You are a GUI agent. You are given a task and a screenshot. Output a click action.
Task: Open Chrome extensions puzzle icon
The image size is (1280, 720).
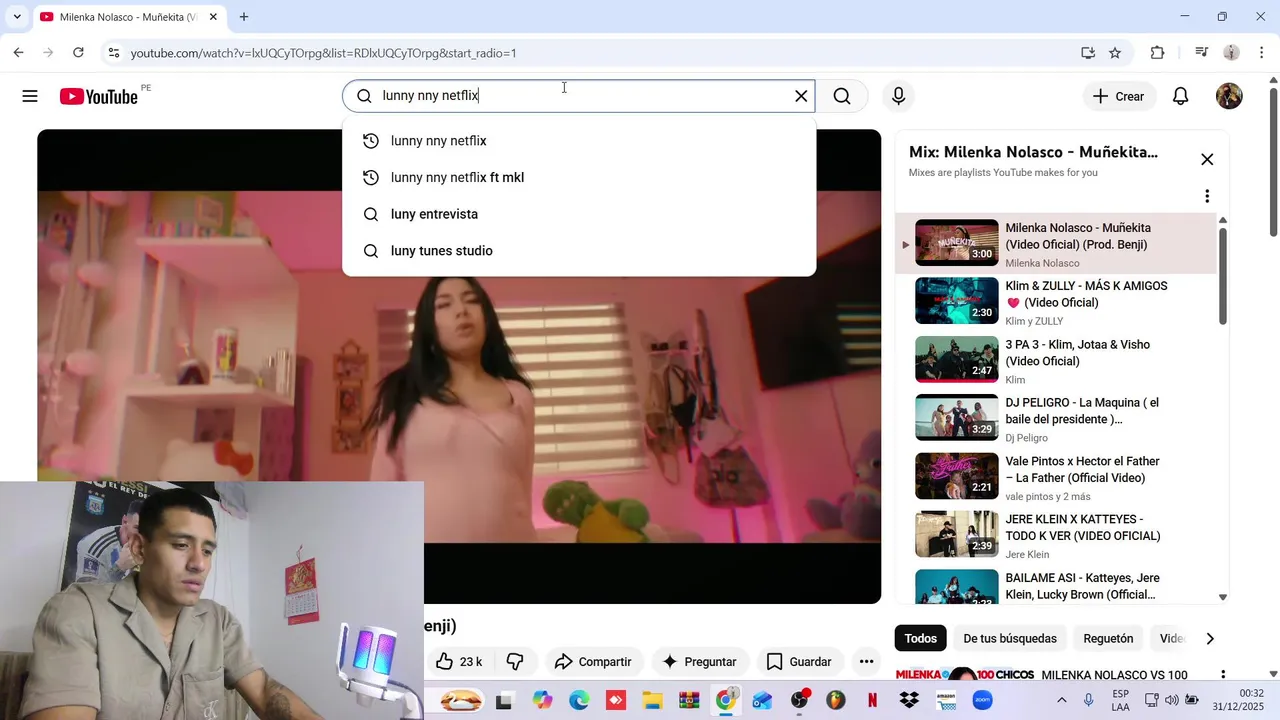point(1158,53)
